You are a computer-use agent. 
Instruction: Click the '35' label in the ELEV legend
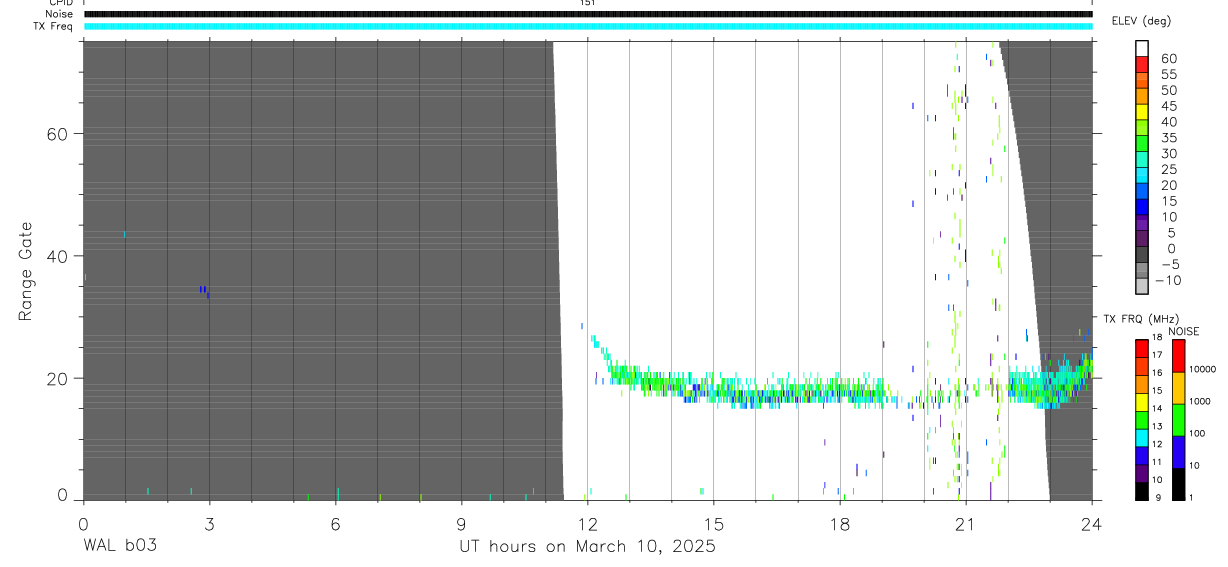[1167, 138]
